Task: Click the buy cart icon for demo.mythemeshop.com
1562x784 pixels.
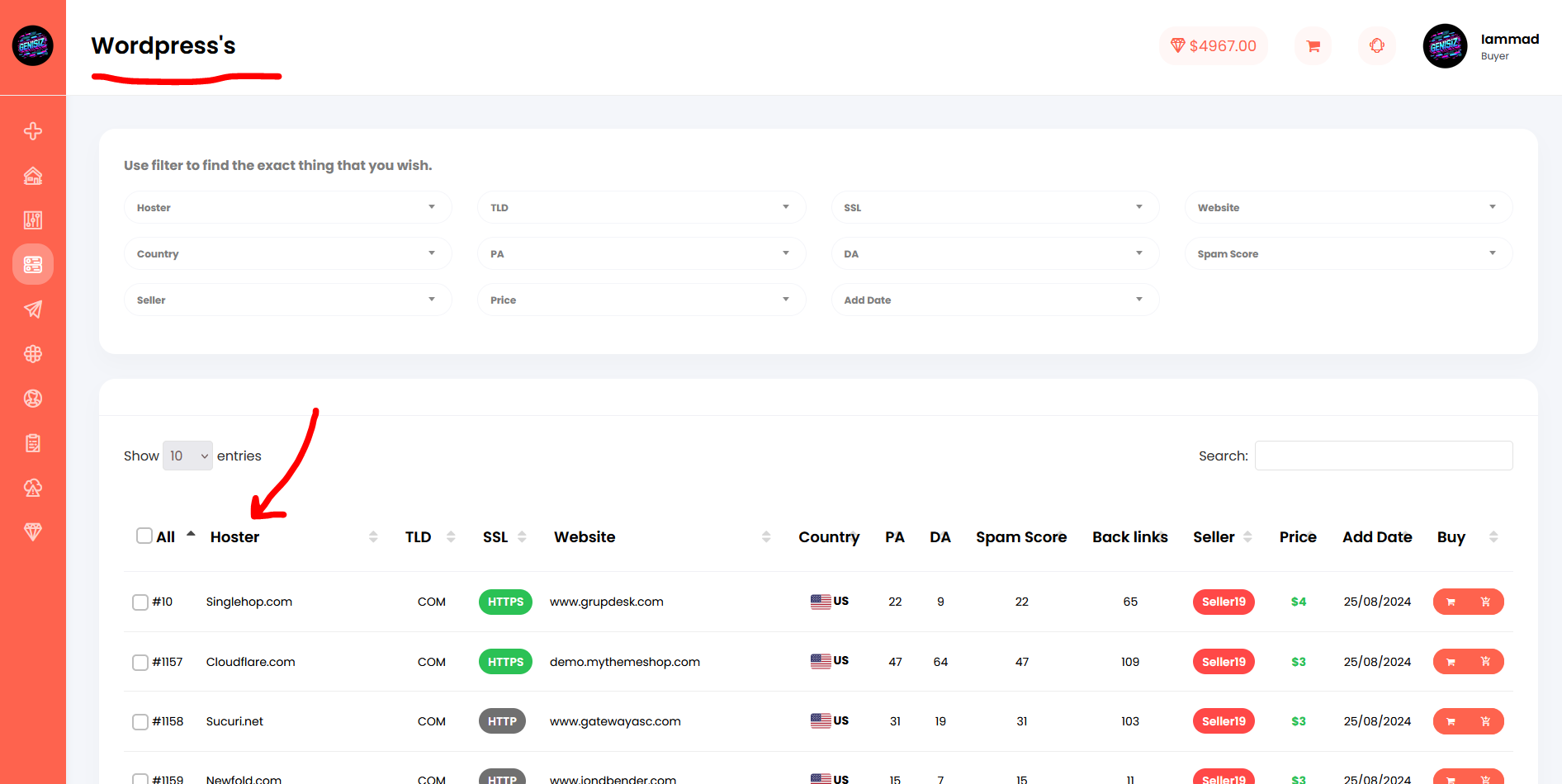Action: pos(1451,662)
